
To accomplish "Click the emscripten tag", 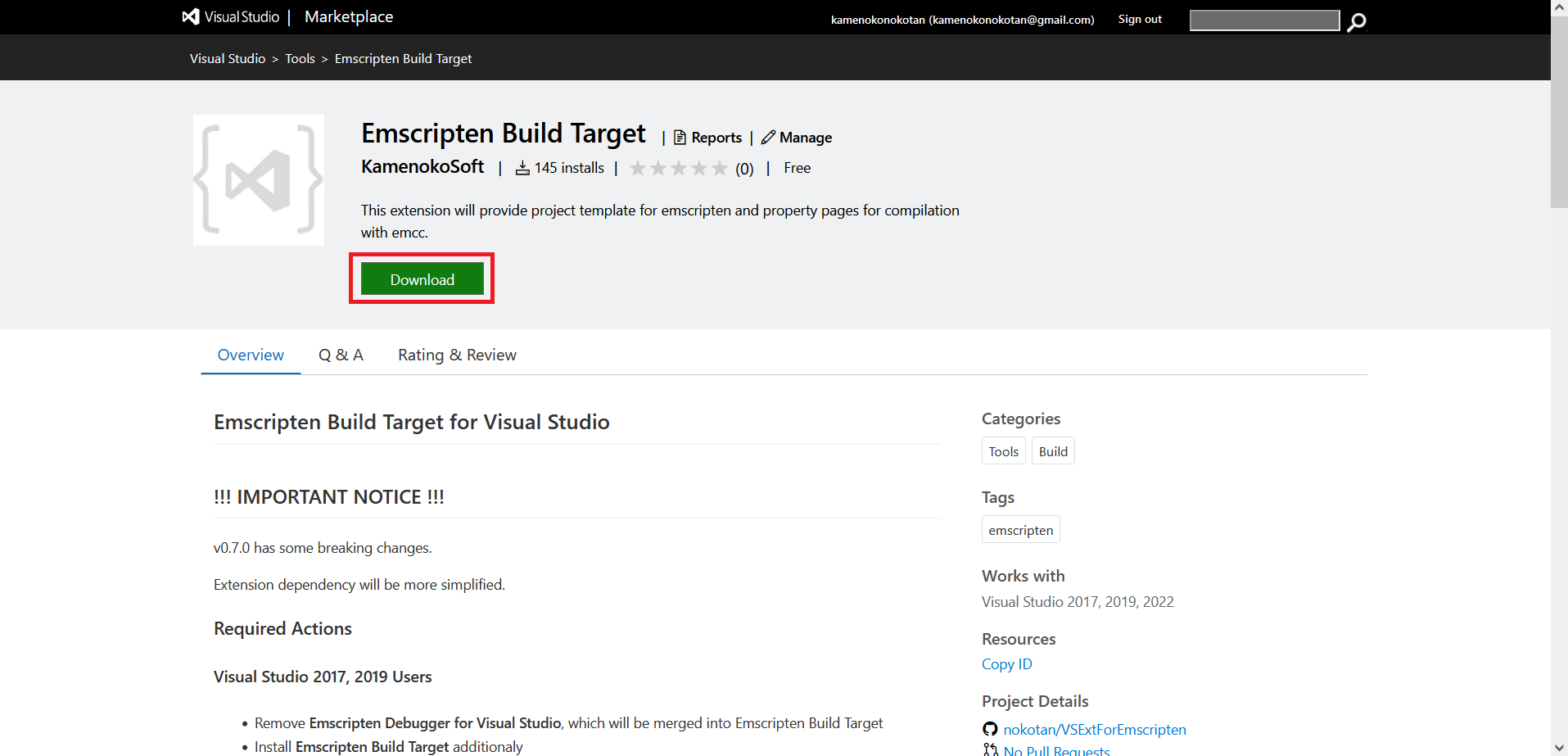I will pos(1021,530).
